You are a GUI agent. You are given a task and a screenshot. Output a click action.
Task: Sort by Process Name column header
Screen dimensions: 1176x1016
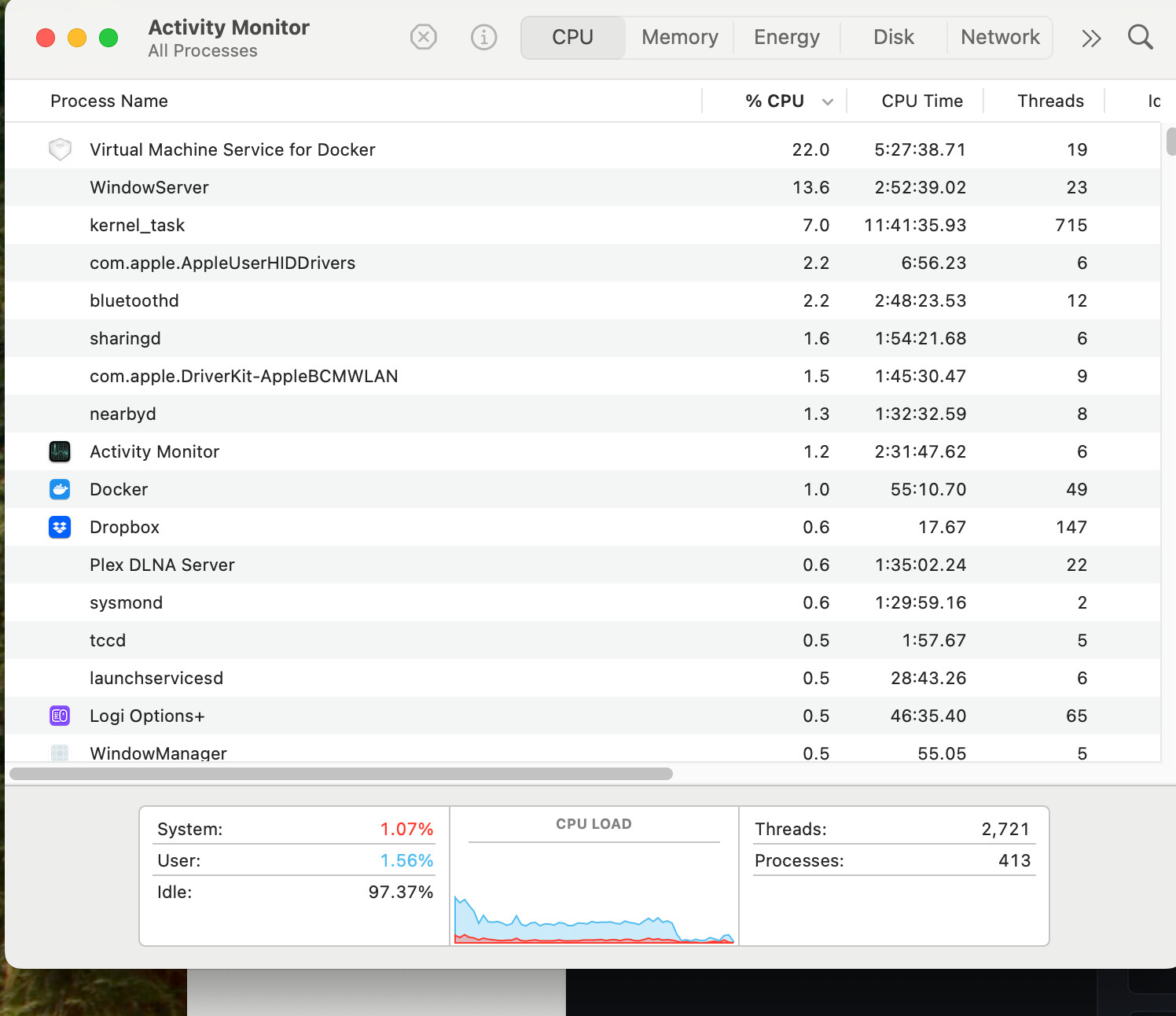click(x=109, y=101)
